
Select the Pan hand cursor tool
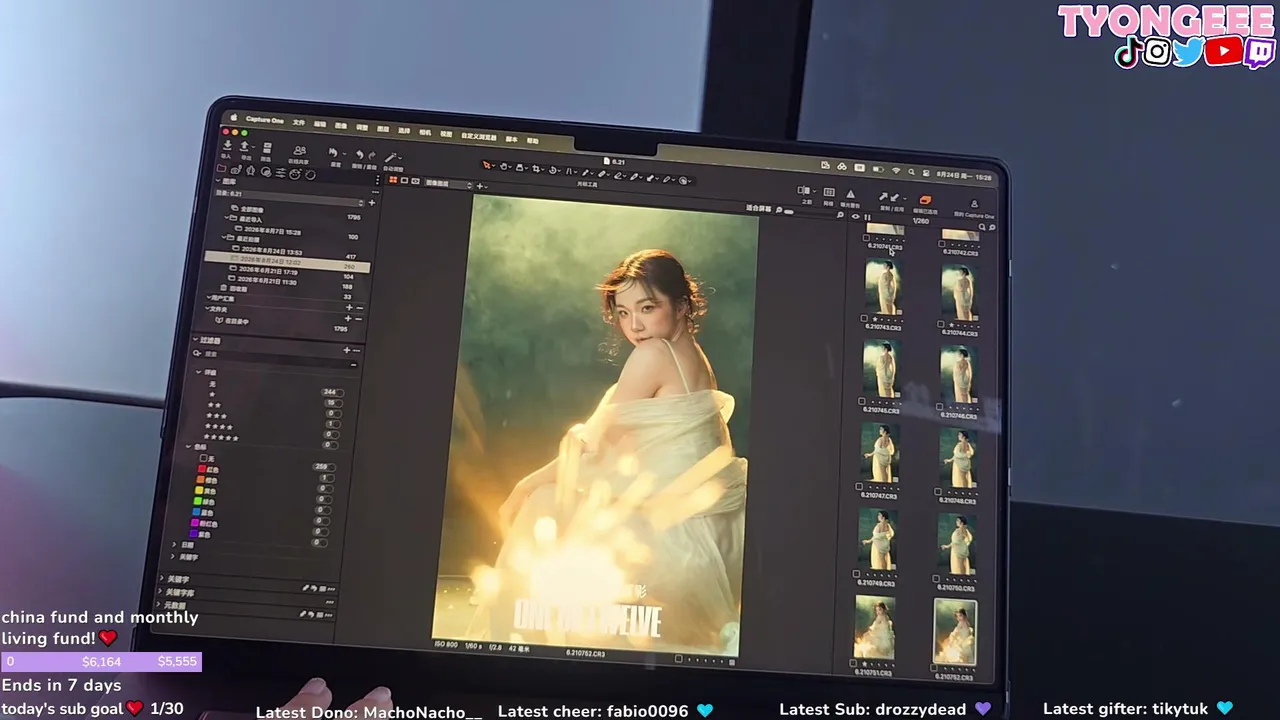[504, 166]
